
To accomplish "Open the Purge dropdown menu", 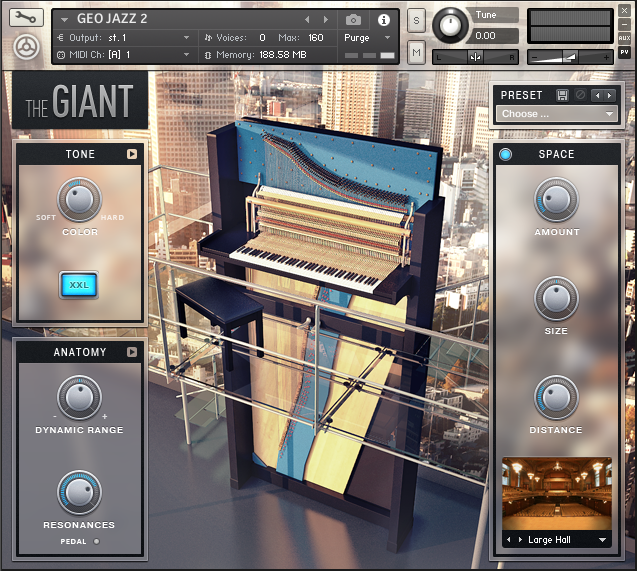I will (x=367, y=38).
